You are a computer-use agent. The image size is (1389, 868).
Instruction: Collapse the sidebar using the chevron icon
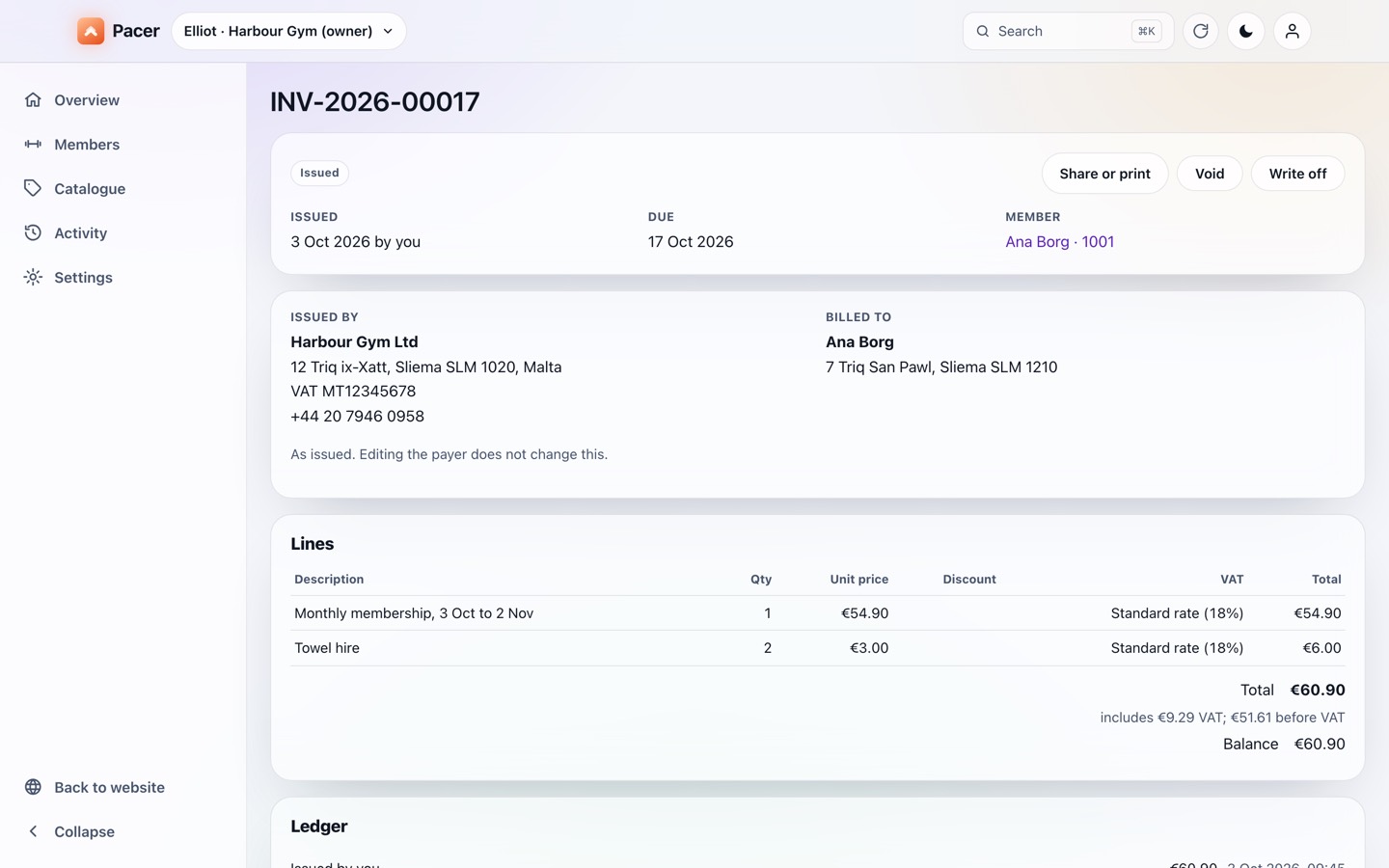pyautogui.click(x=33, y=831)
